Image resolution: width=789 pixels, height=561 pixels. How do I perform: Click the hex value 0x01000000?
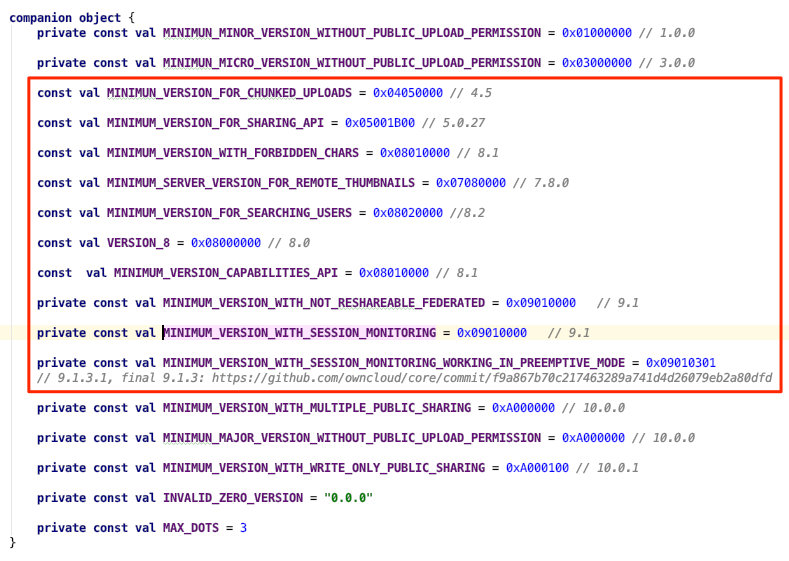597,33
